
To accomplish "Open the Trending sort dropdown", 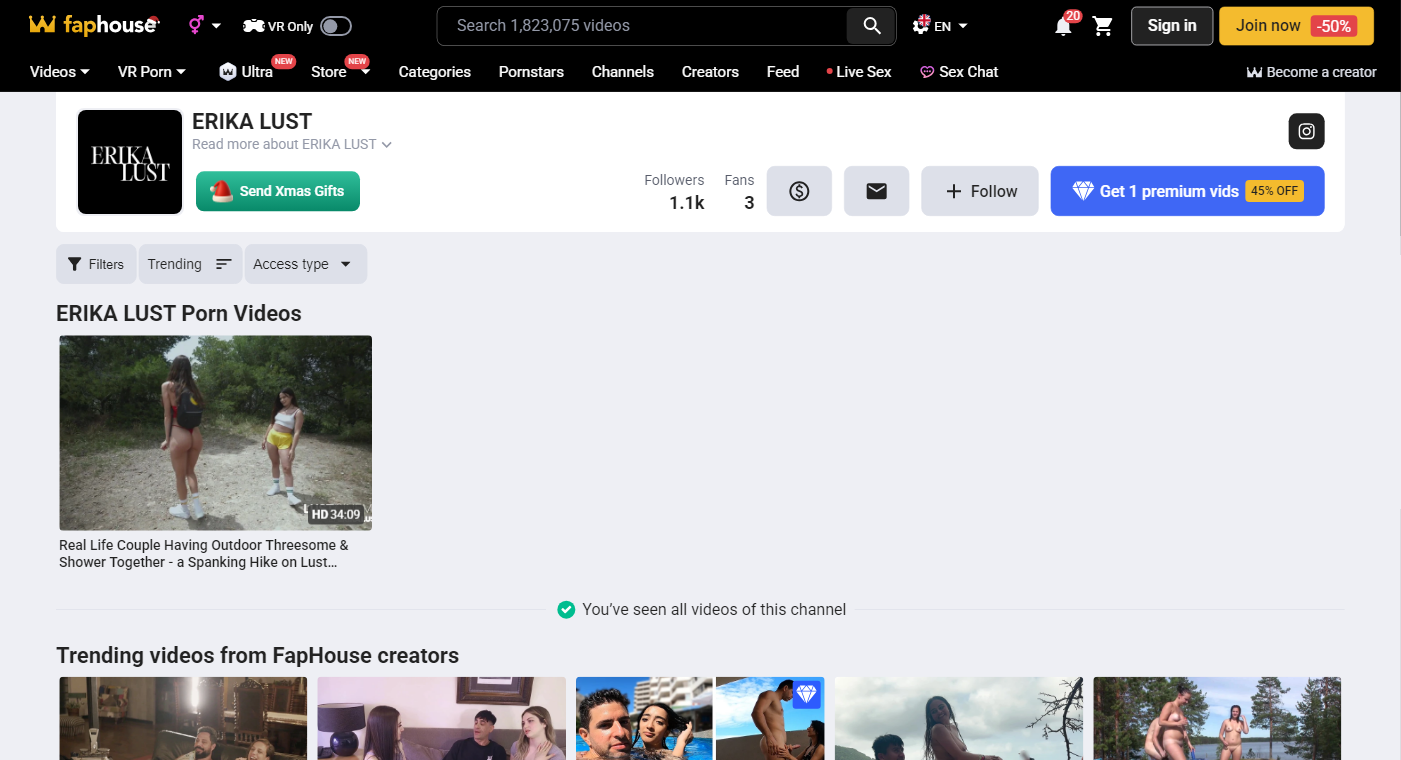I will click(190, 264).
